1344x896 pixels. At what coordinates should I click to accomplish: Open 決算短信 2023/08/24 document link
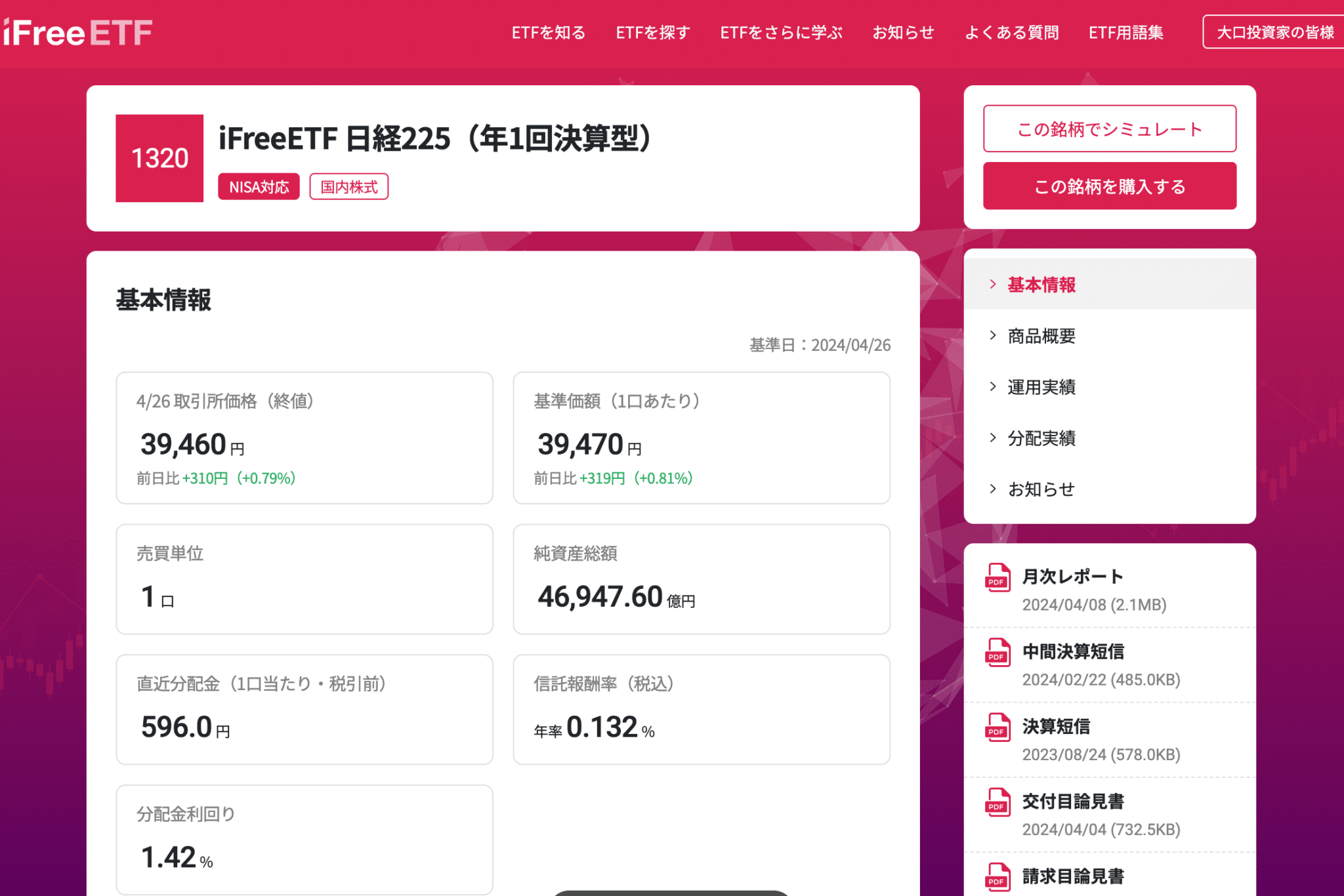(x=1056, y=726)
